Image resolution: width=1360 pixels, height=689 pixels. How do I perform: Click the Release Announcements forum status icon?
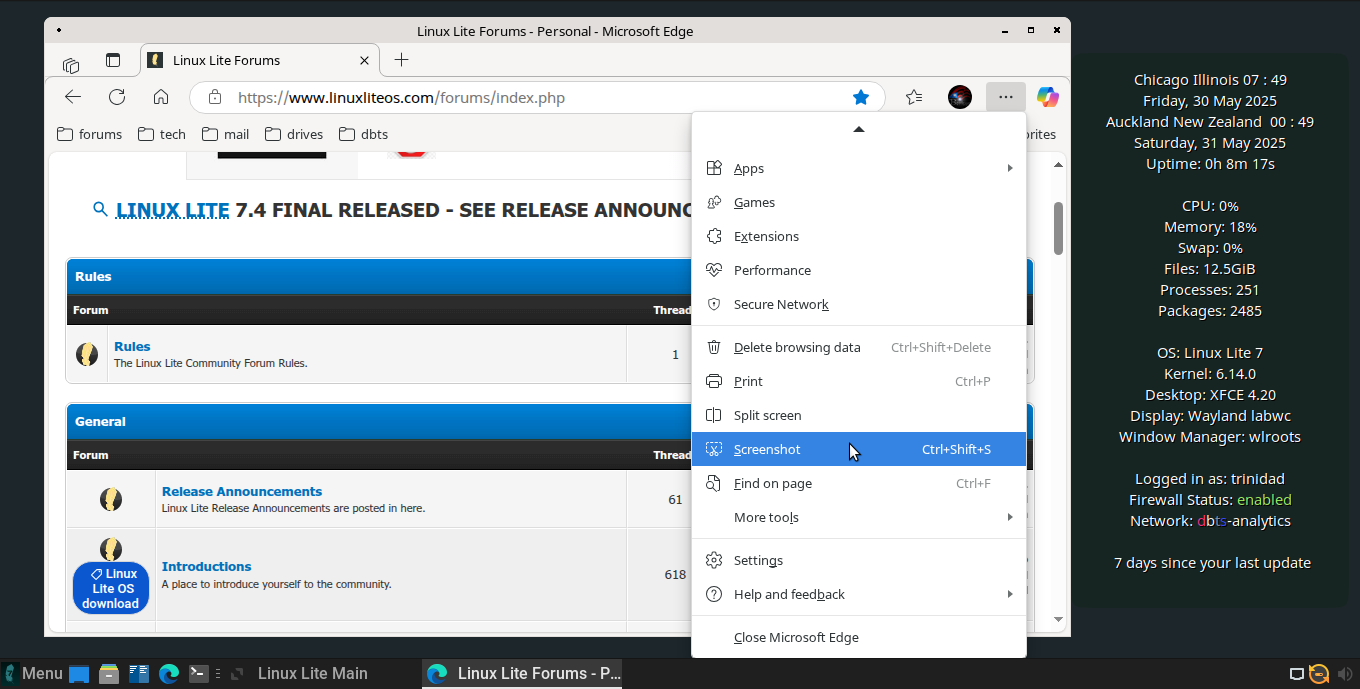(x=111, y=499)
